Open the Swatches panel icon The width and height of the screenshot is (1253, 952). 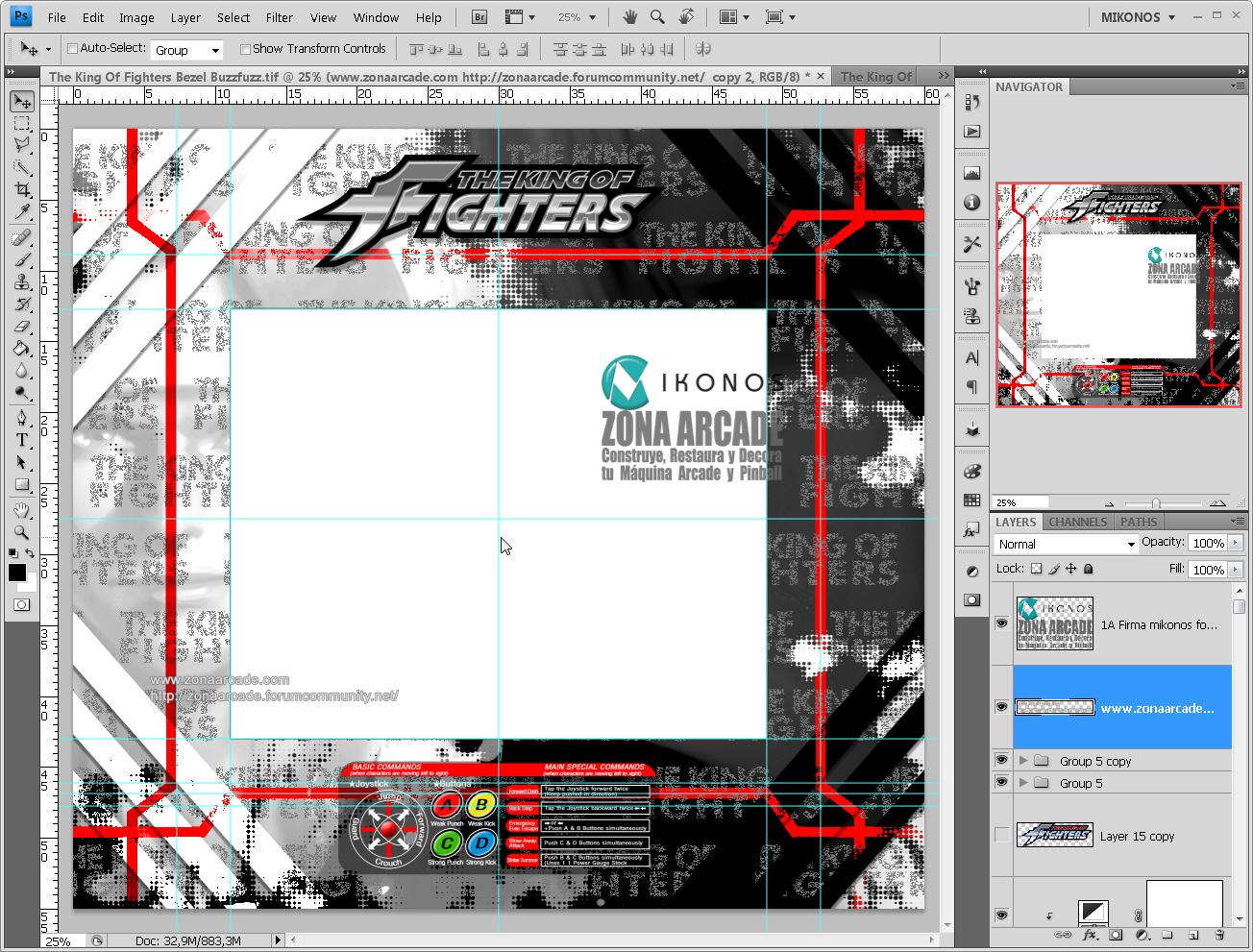(971, 500)
